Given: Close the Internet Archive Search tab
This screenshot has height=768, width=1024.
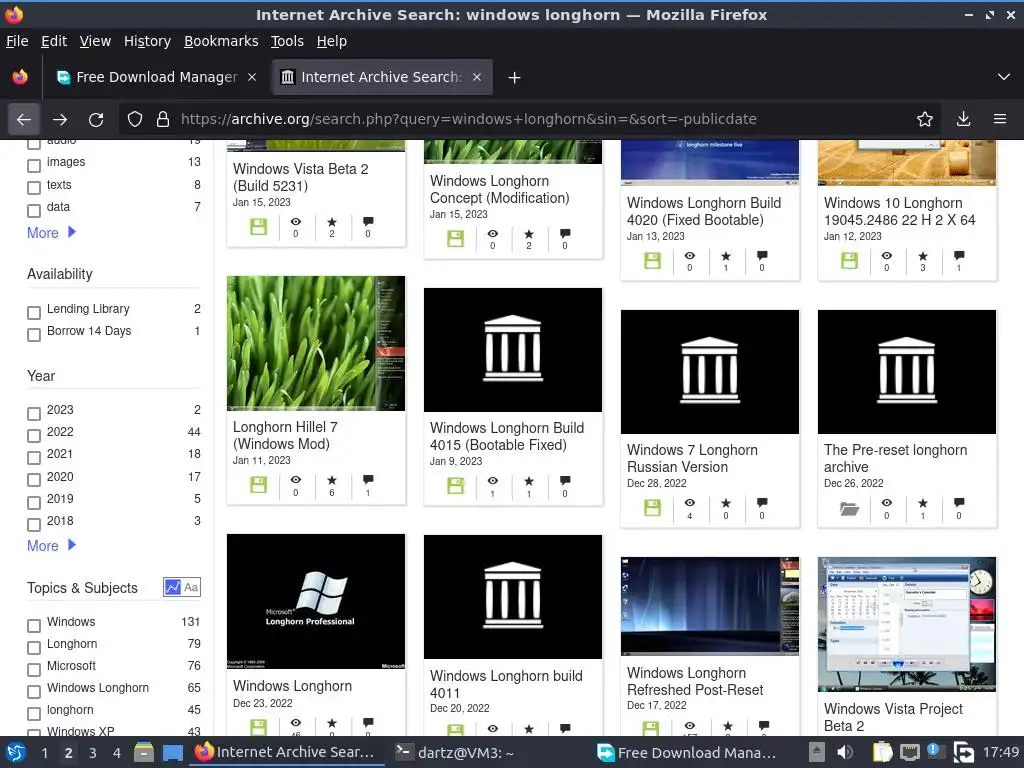Looking at the screenshot, I should pos(477,77).
